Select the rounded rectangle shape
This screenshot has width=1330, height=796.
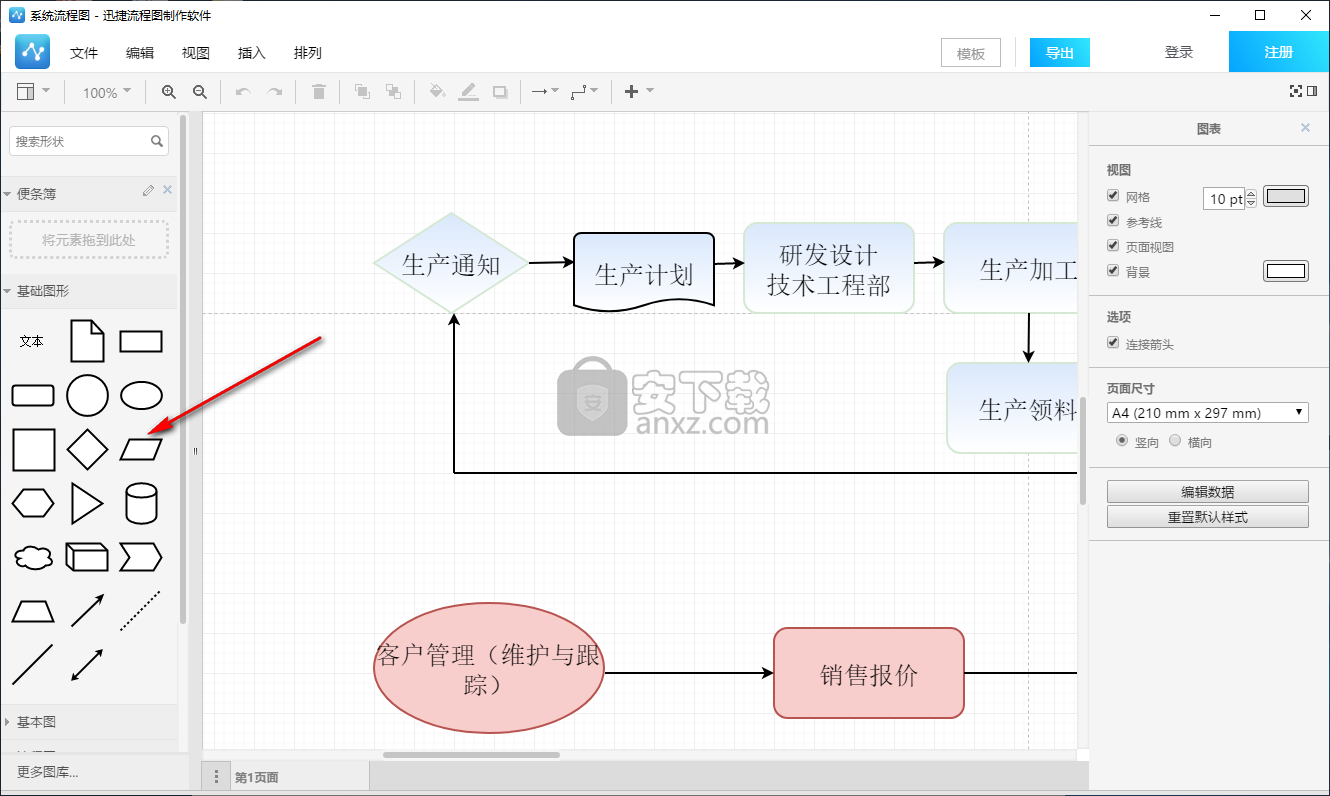click(x=33, y=395)
